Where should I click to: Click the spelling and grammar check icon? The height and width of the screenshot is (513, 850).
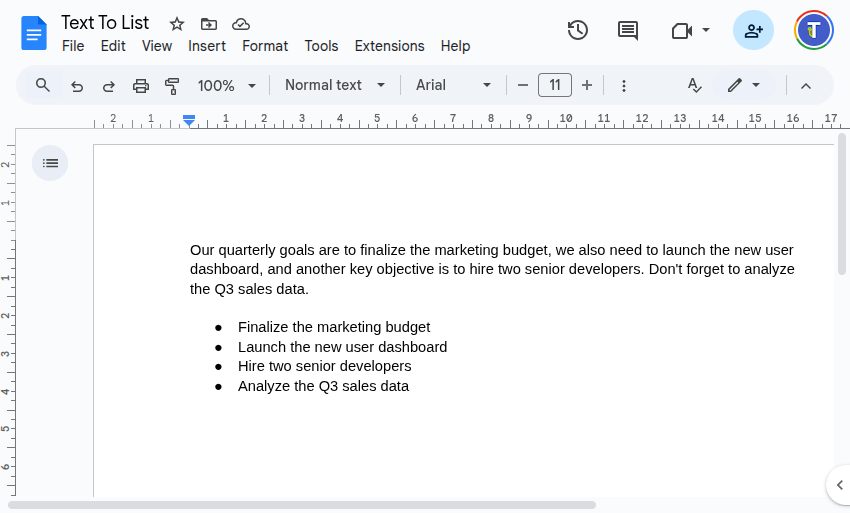pyautogui.click(x=694, y=85)
